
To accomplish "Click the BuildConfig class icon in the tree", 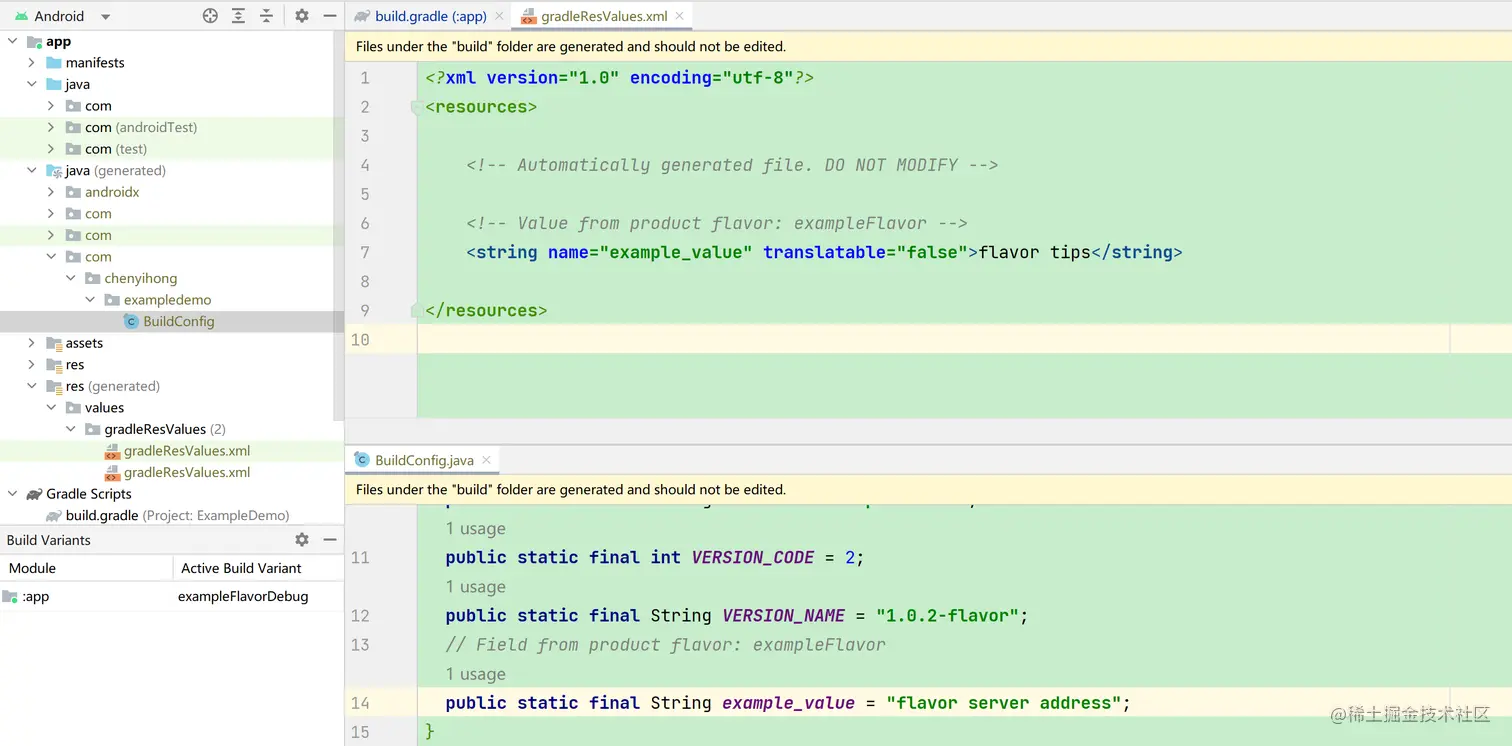I will [x=131, y=321].
